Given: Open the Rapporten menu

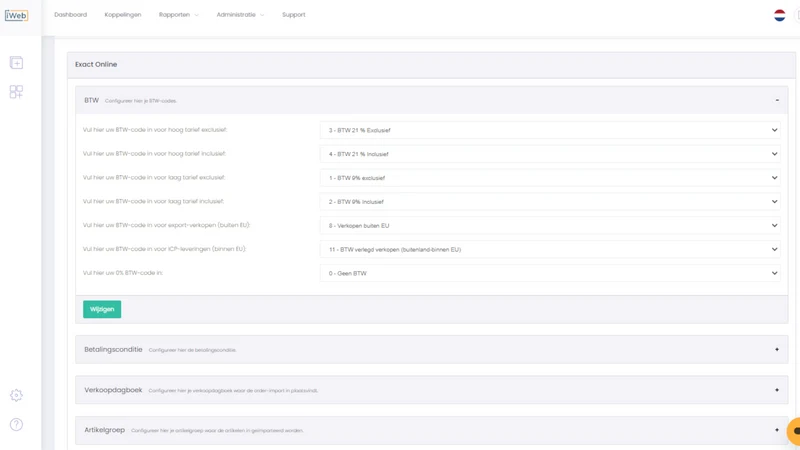Looking at the screenshot, I should click(179, 15).
